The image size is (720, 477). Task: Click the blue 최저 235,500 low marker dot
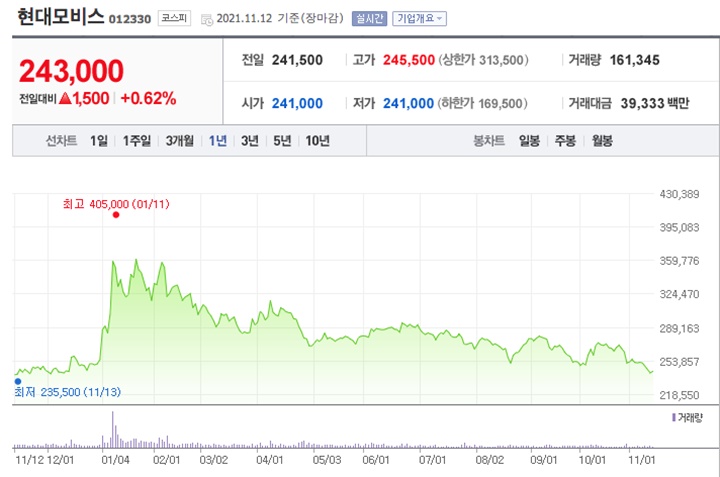pos(18,382)
